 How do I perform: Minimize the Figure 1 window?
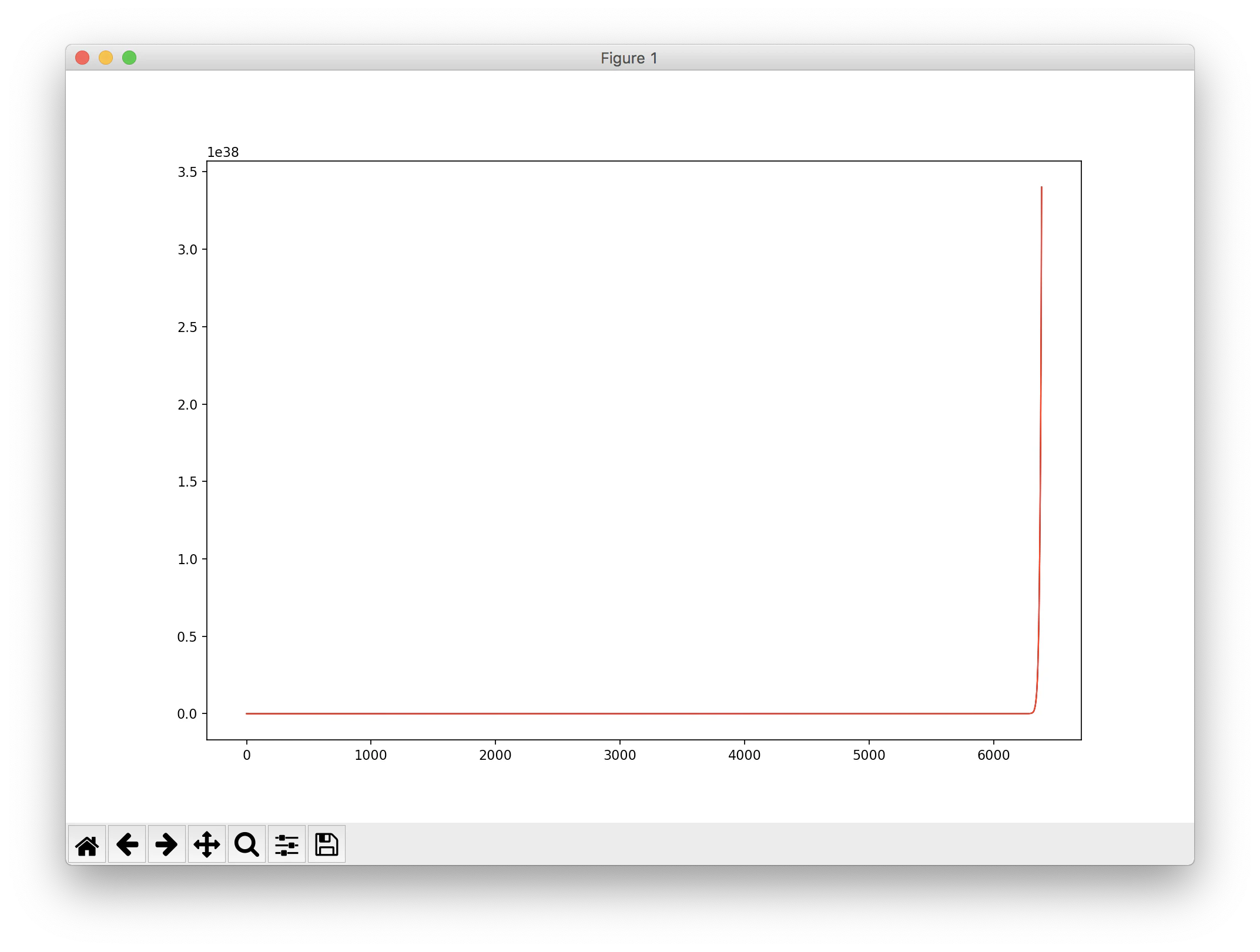coord(106,58)
